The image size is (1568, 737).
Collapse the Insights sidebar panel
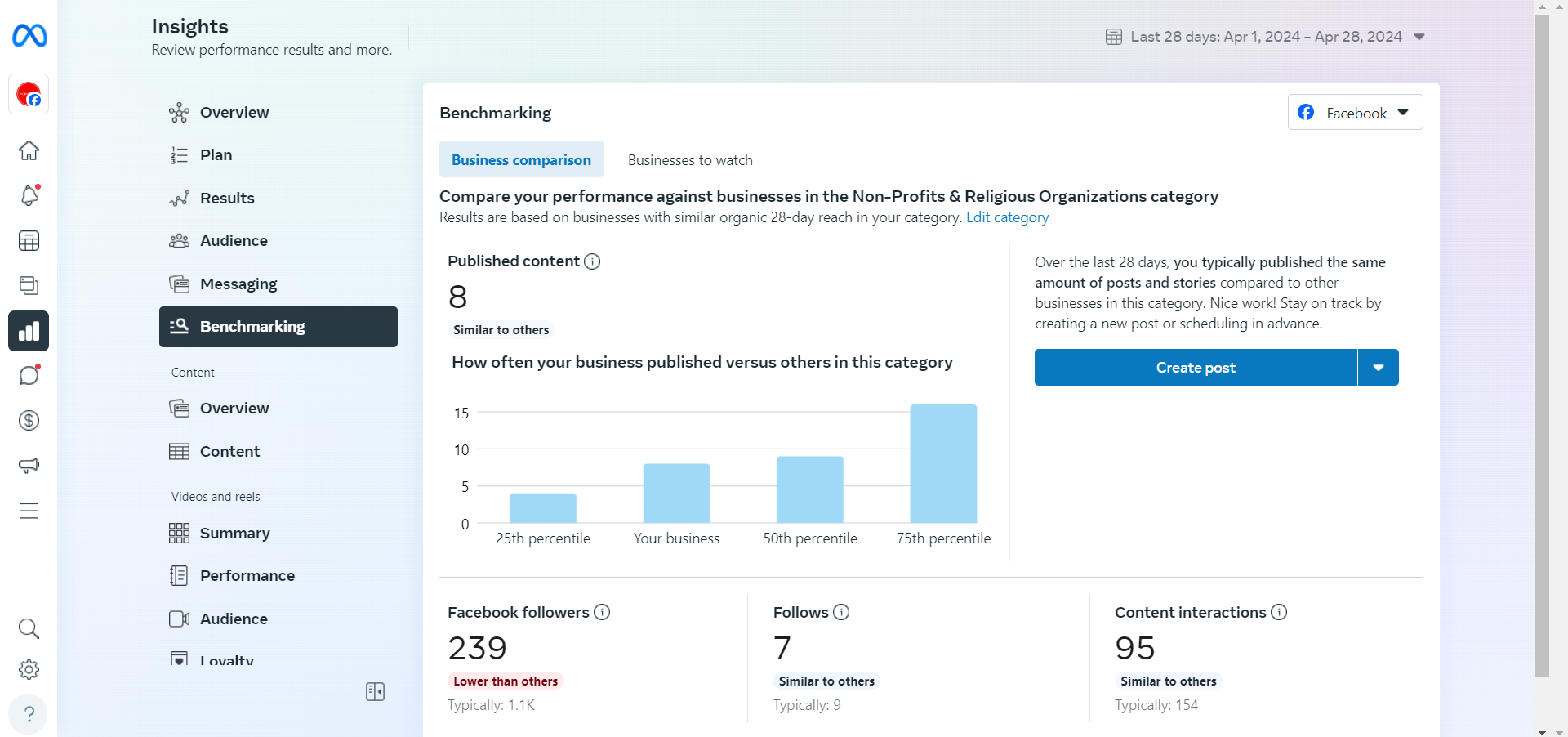[x=375, y=692]
